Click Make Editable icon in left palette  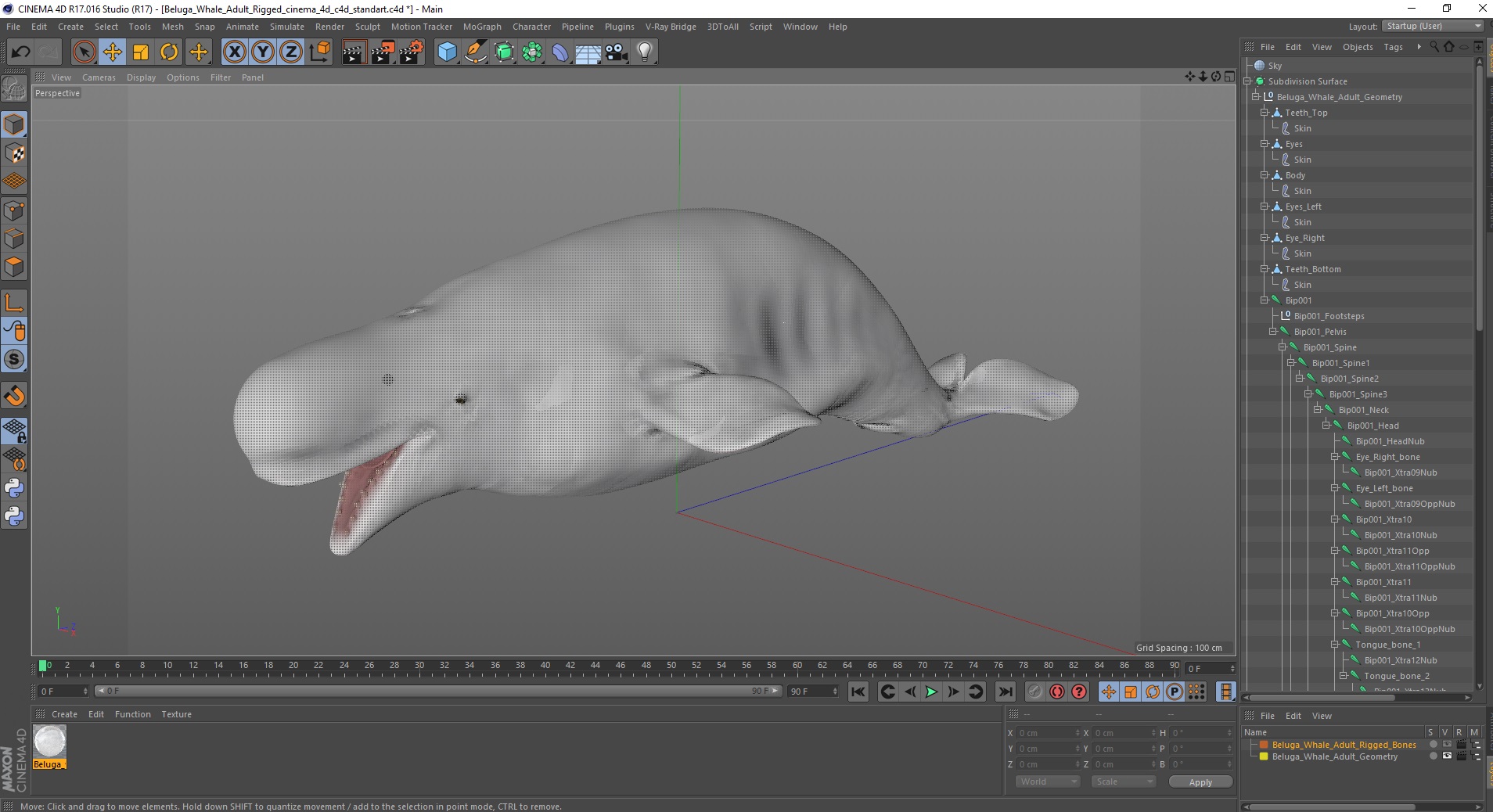coord(14,89)
